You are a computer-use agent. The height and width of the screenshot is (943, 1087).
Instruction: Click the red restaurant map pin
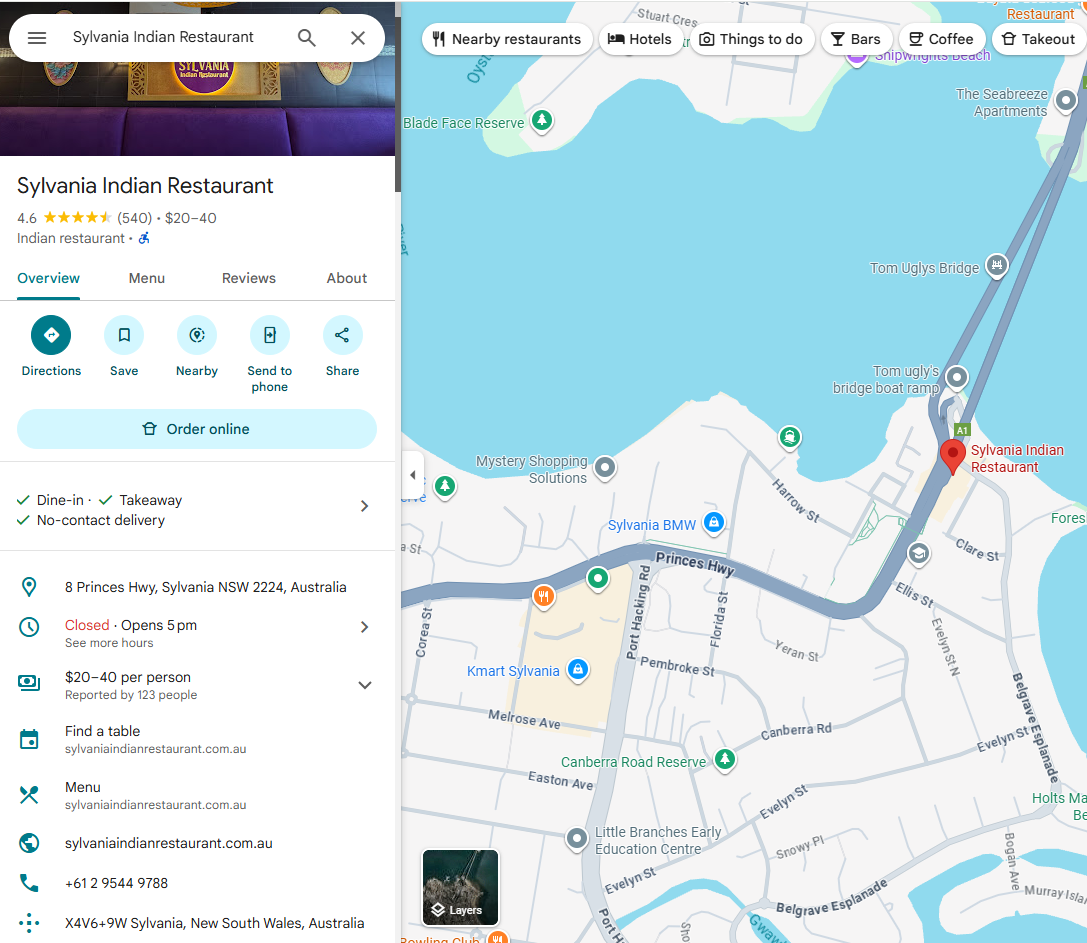[953, 456]
